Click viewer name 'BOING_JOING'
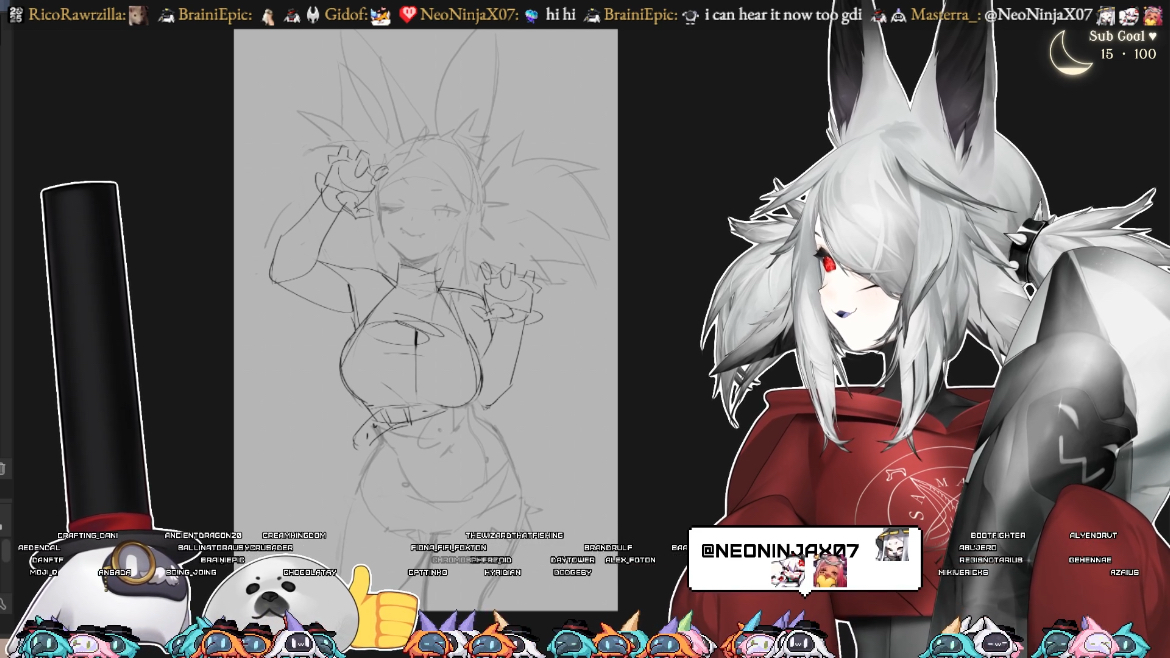The width and height of the screenshot is (1170, 658). [191, 572]
